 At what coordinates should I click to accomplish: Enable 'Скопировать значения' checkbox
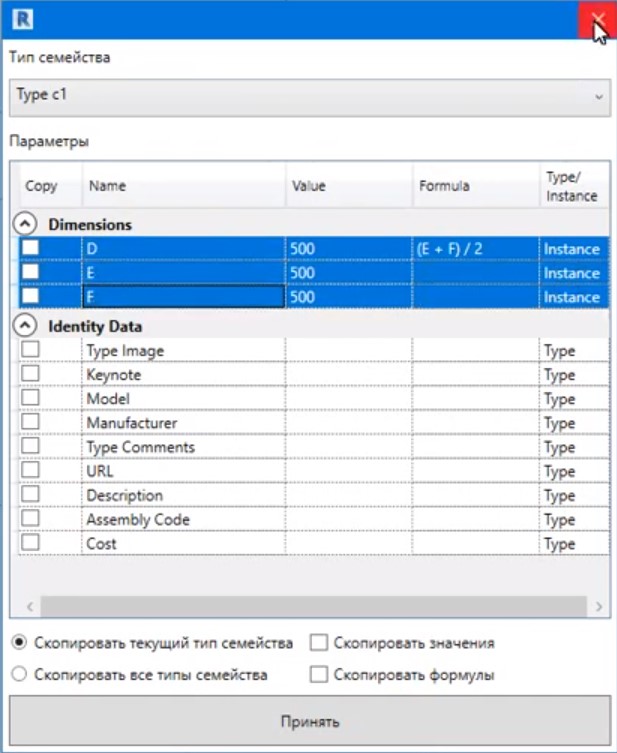pyautogui.click(x=319, y=642)
